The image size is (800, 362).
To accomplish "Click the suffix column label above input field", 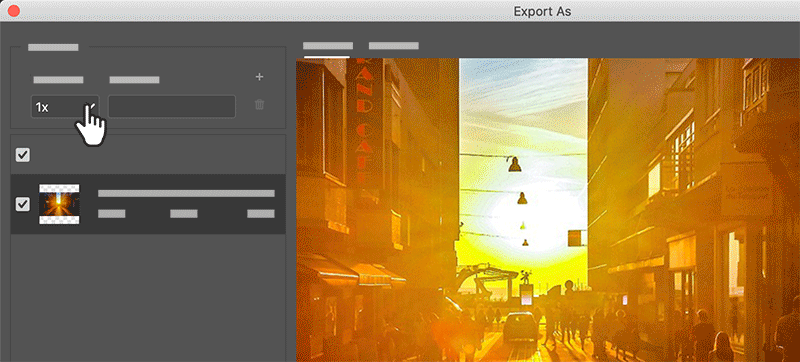I will [x=134, y=80].
